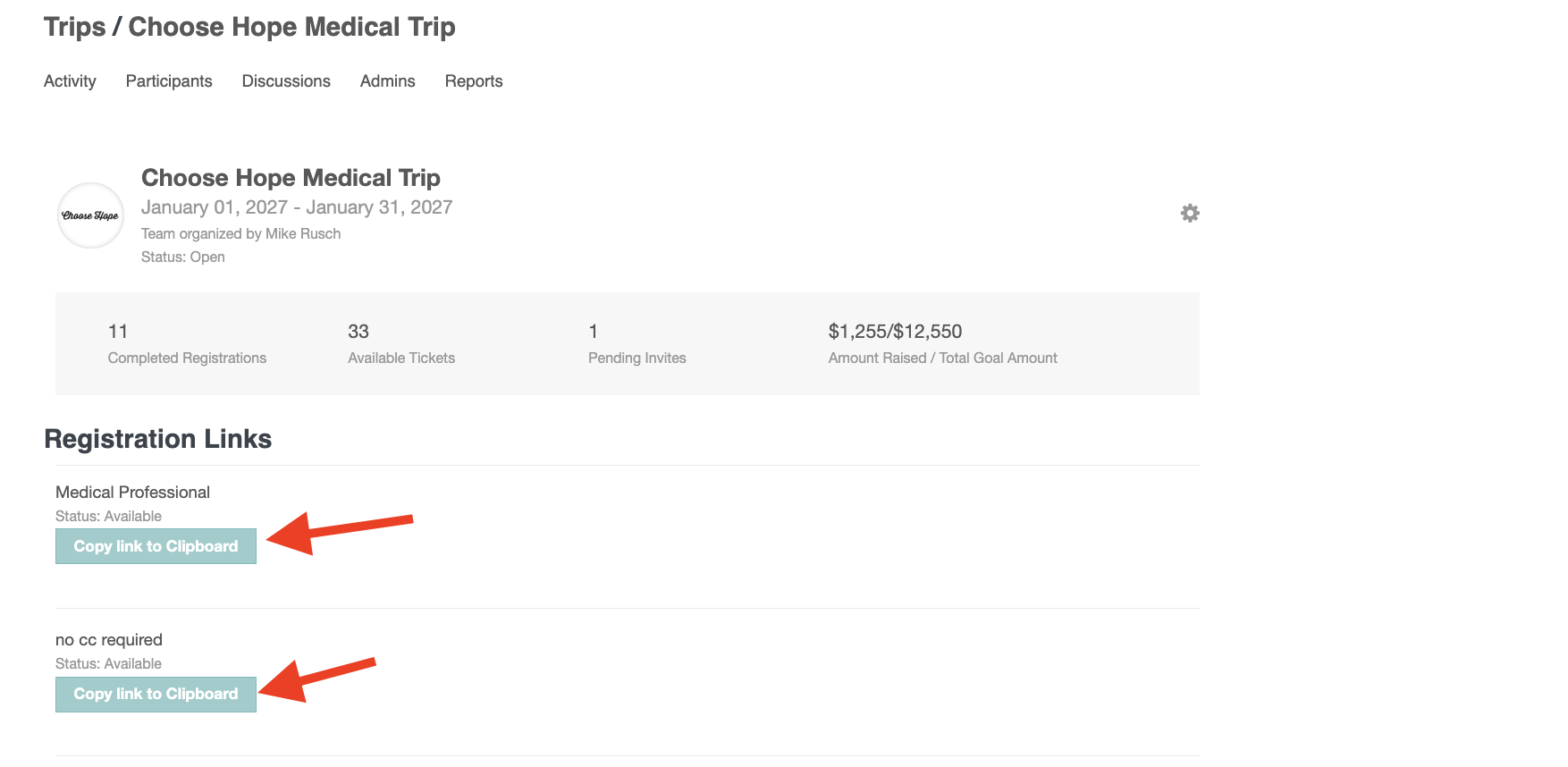Switch to the Activity tab
Viewport: 1568px width, 767px height.
click(70, 81)
